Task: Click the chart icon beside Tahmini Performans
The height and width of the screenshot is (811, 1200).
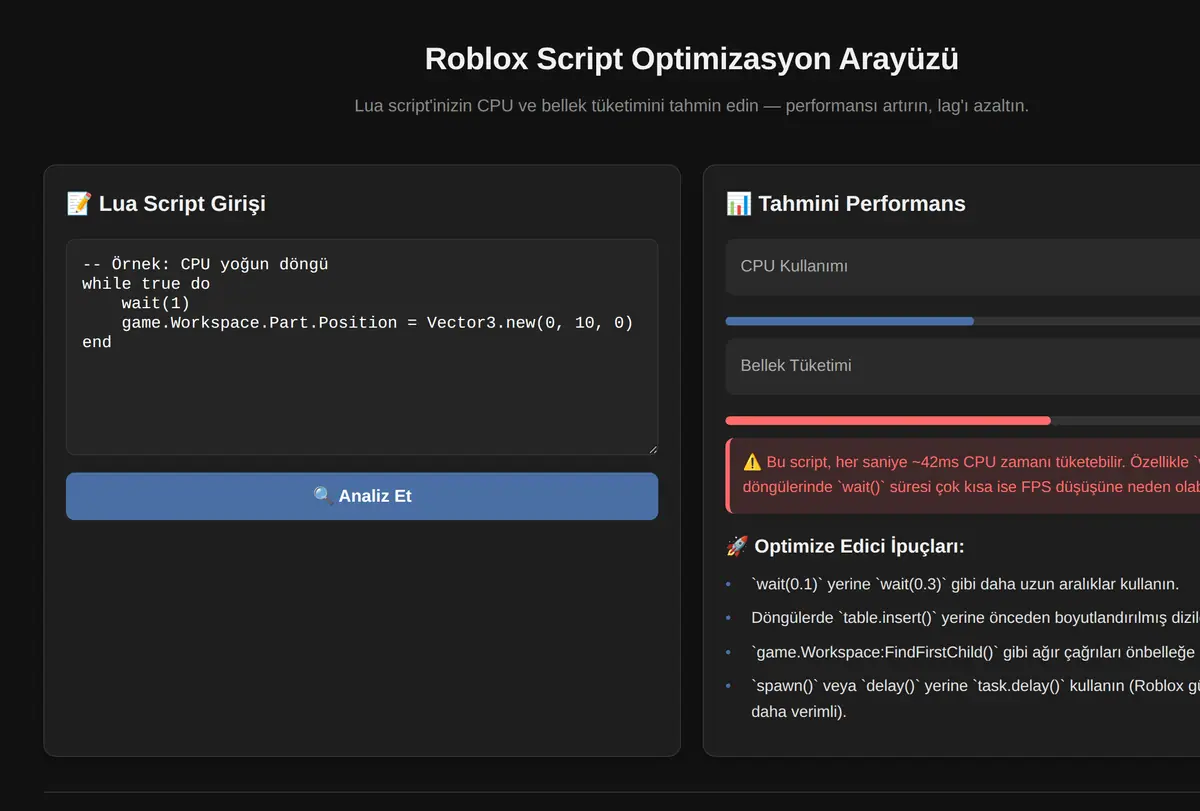Action: 739,204
